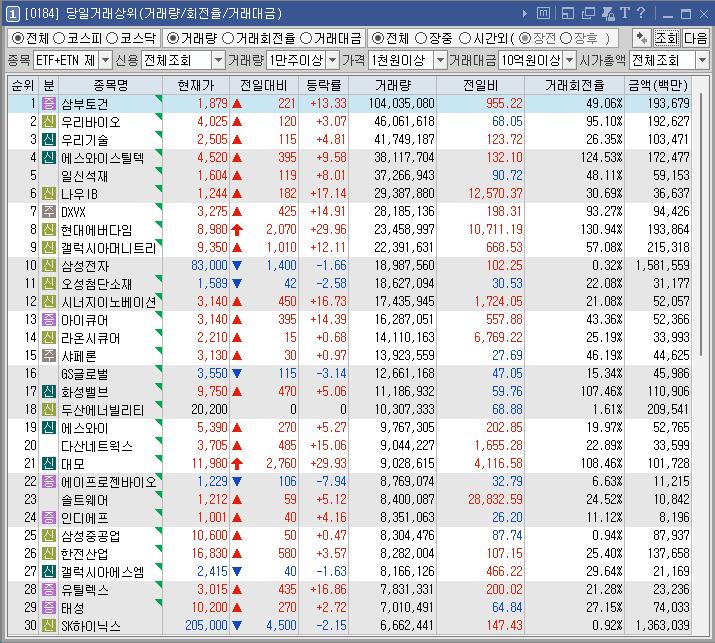Image resolution: width=715 pixels, height=643 pixels.
Task: Click the T font size icon
Action: point(625,13)
